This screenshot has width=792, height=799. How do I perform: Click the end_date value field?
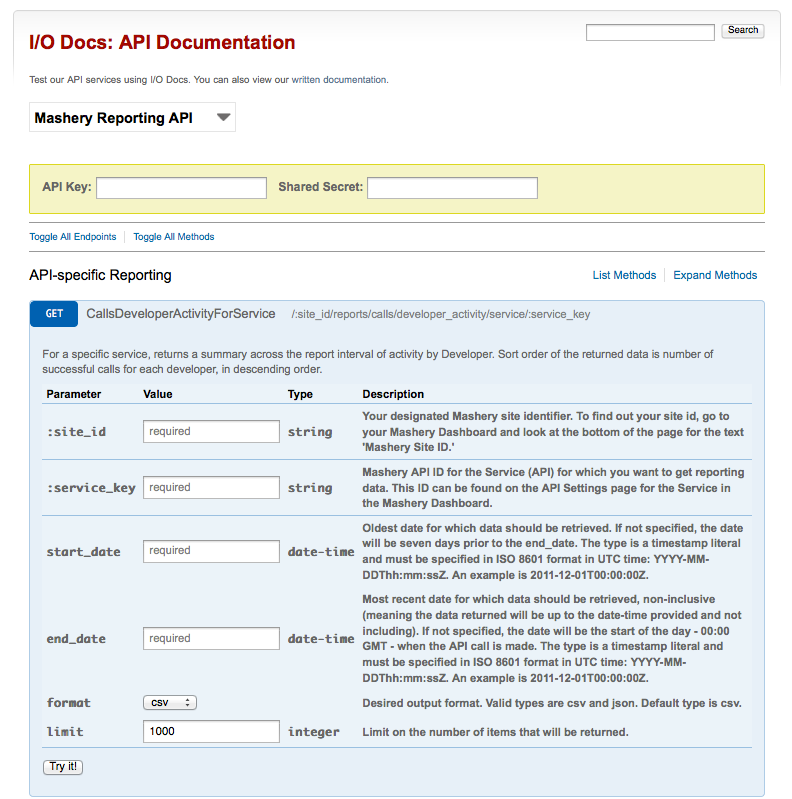pyautogui.click(x=211, y=638)
